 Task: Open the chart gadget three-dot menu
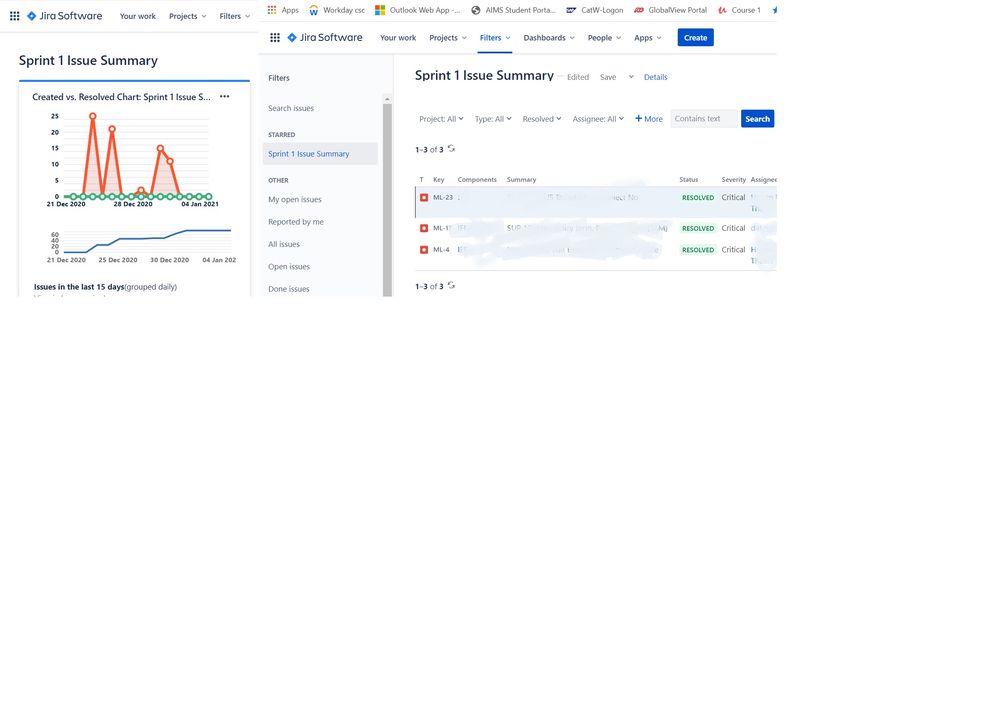coord(224,97)
